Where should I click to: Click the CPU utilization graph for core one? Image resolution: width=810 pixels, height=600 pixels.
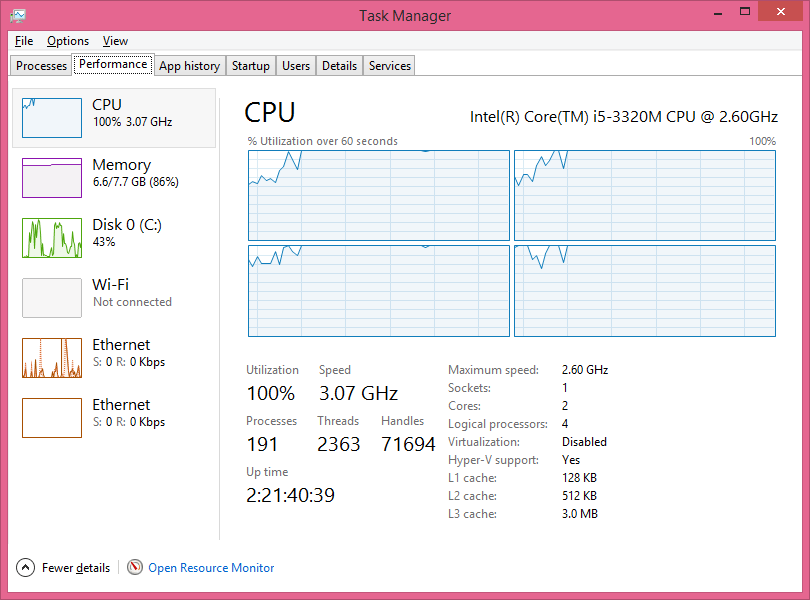coord(378,195)
